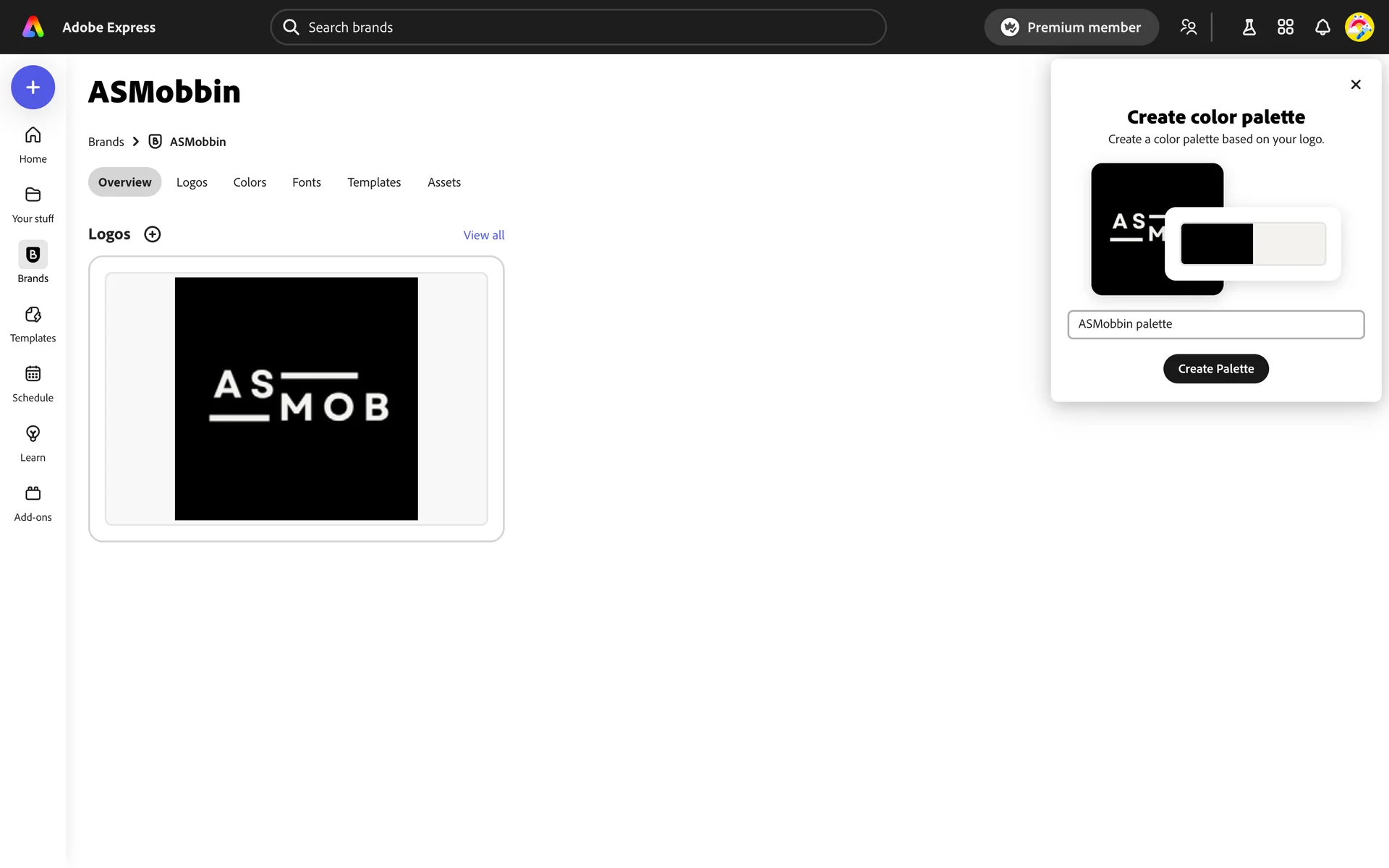
Task: Open Home from the sidebar
Action: pyautogui.click(x=33, y=145)
